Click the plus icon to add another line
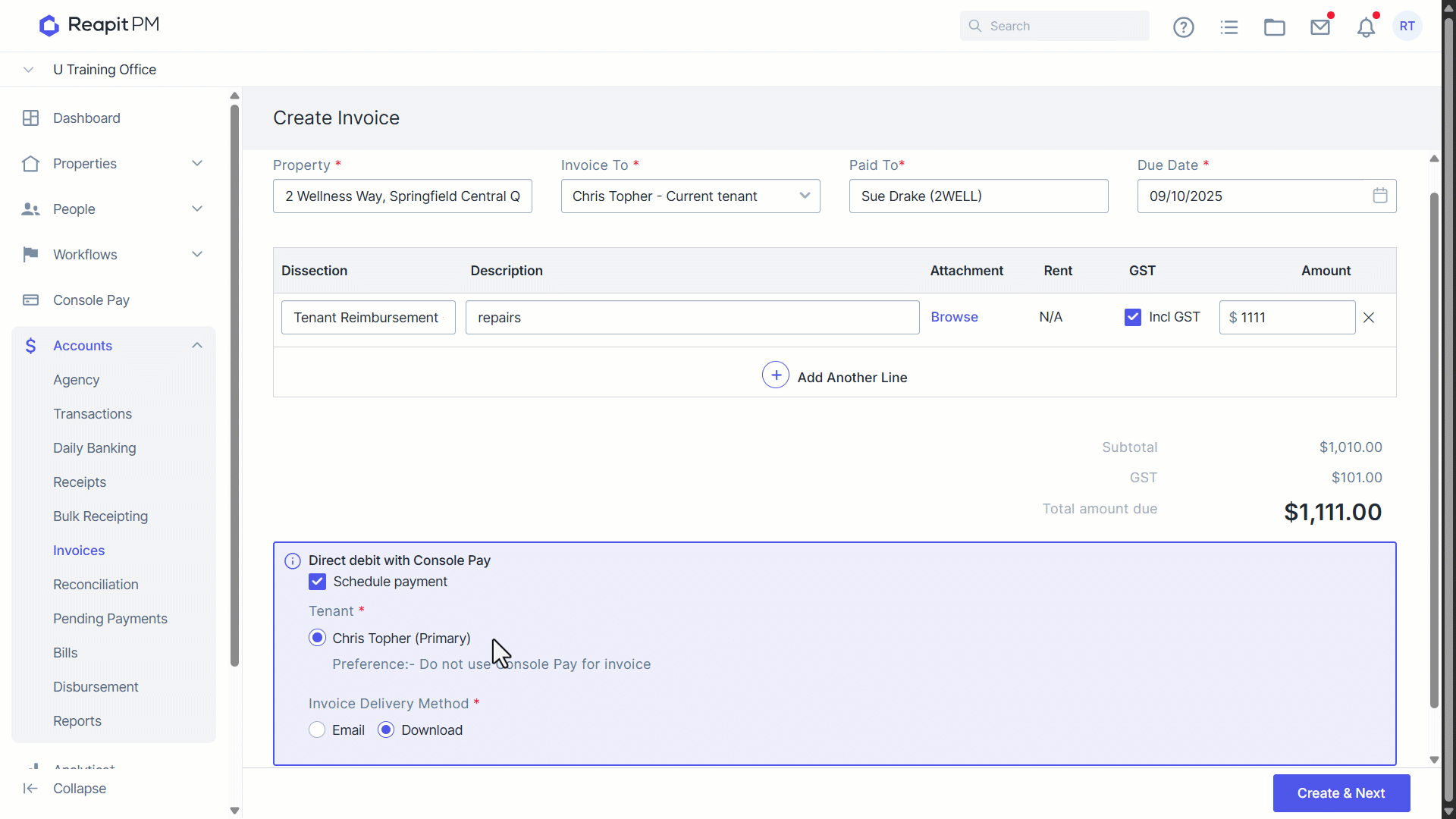Screen dimensions: 1456x819 click(x=776, y=375)
